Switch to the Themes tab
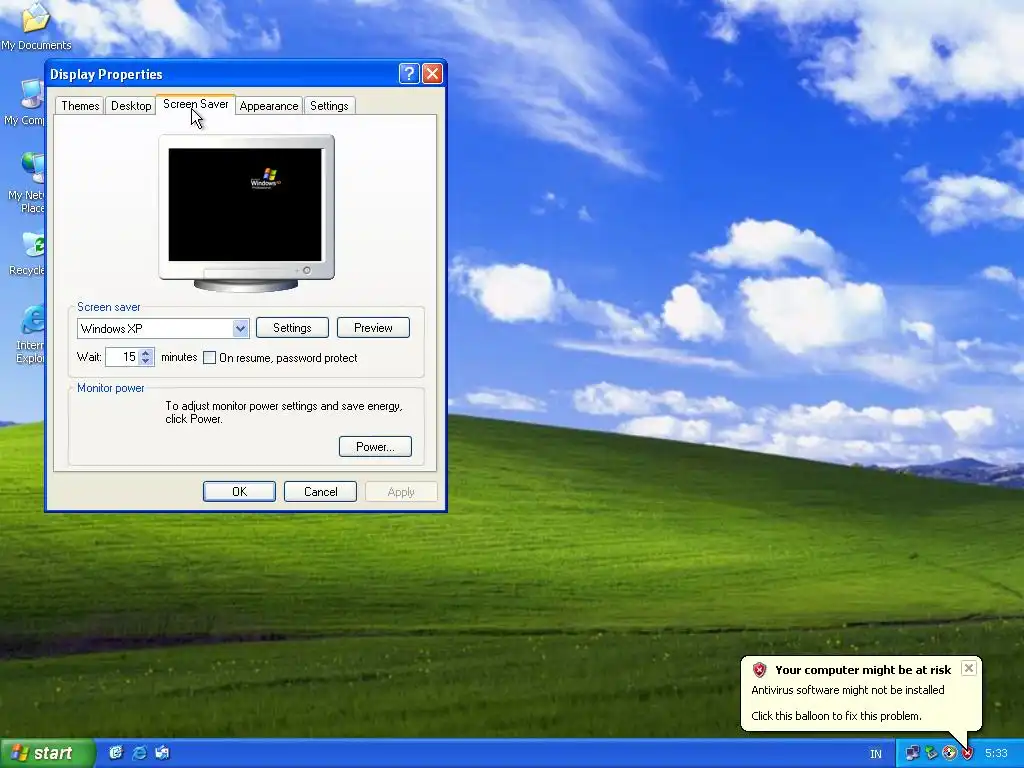 tap(80, 106)
